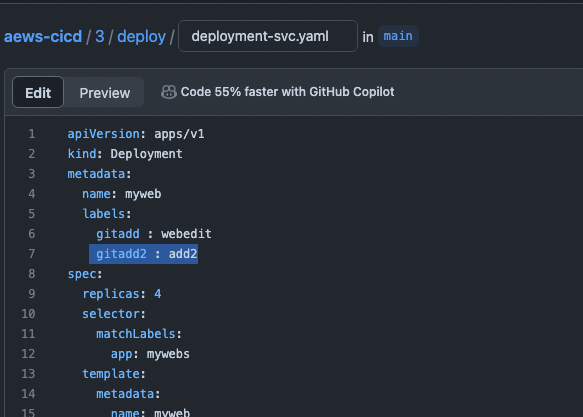The height and width of the screenshot is (417, 583).
Task: Click the 'matchLabels:' code line
Action: click(139, 334)
